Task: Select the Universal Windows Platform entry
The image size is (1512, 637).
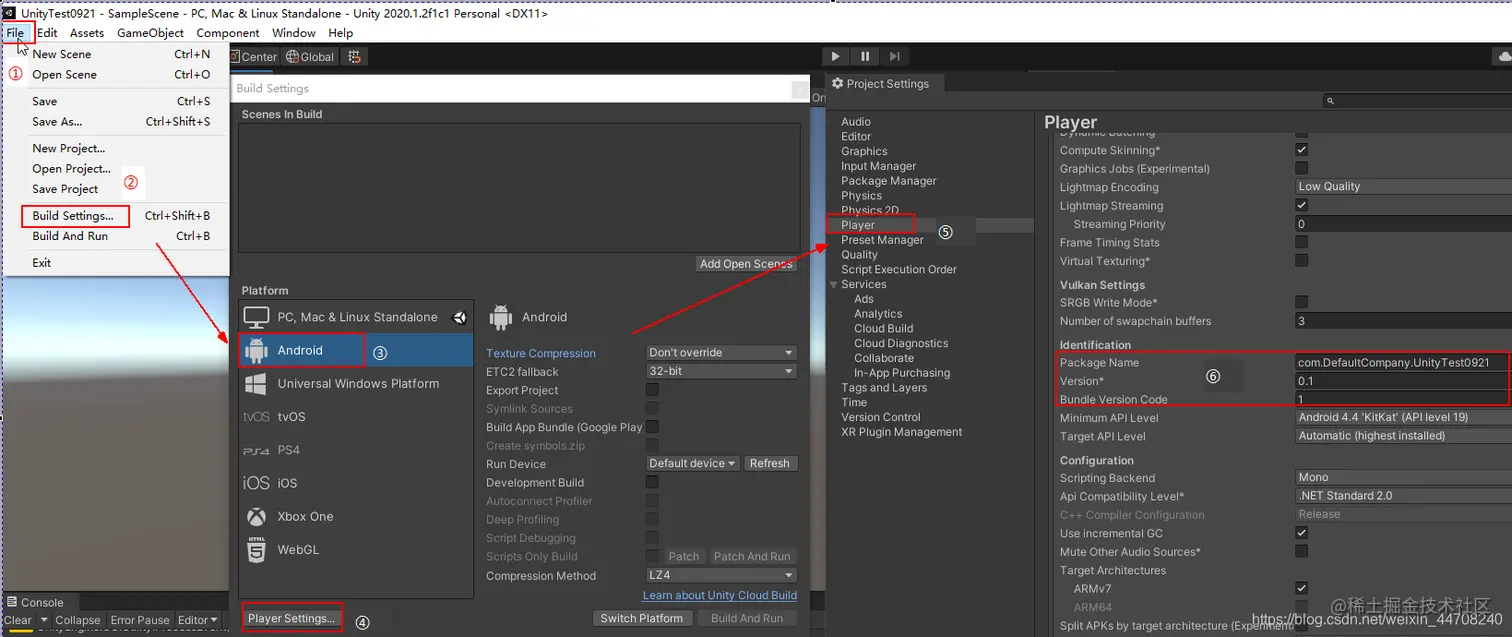Action: 355,383
